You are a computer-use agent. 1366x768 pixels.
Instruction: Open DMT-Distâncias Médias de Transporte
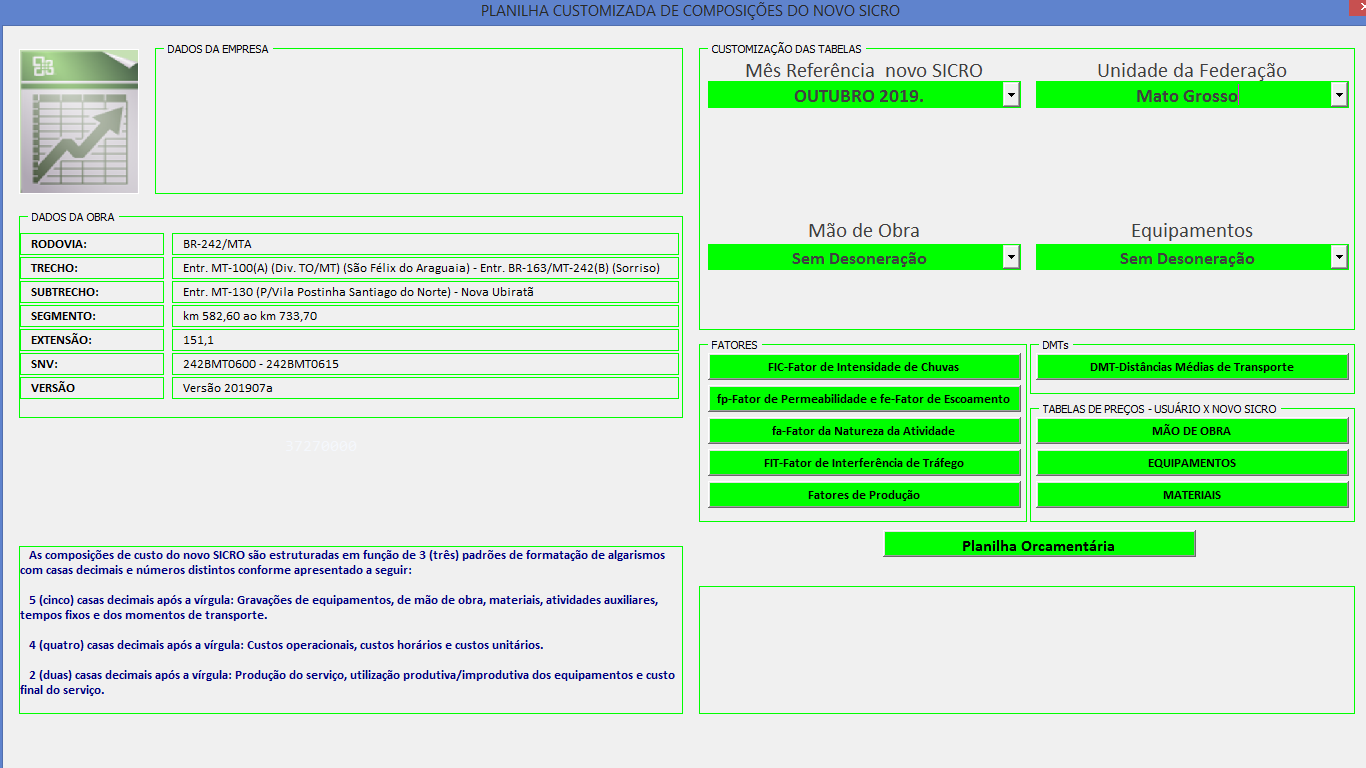click(x=1192, y=367)
